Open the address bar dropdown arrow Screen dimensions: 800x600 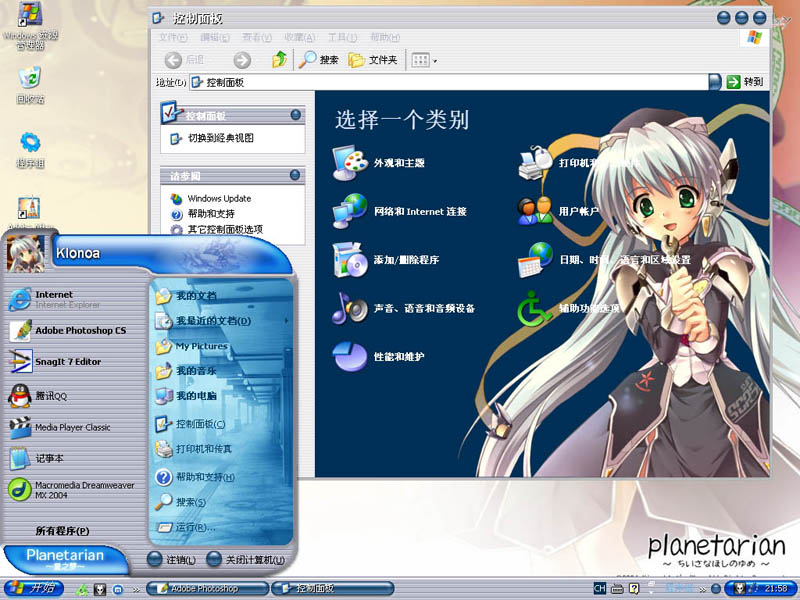click(715, 82)
